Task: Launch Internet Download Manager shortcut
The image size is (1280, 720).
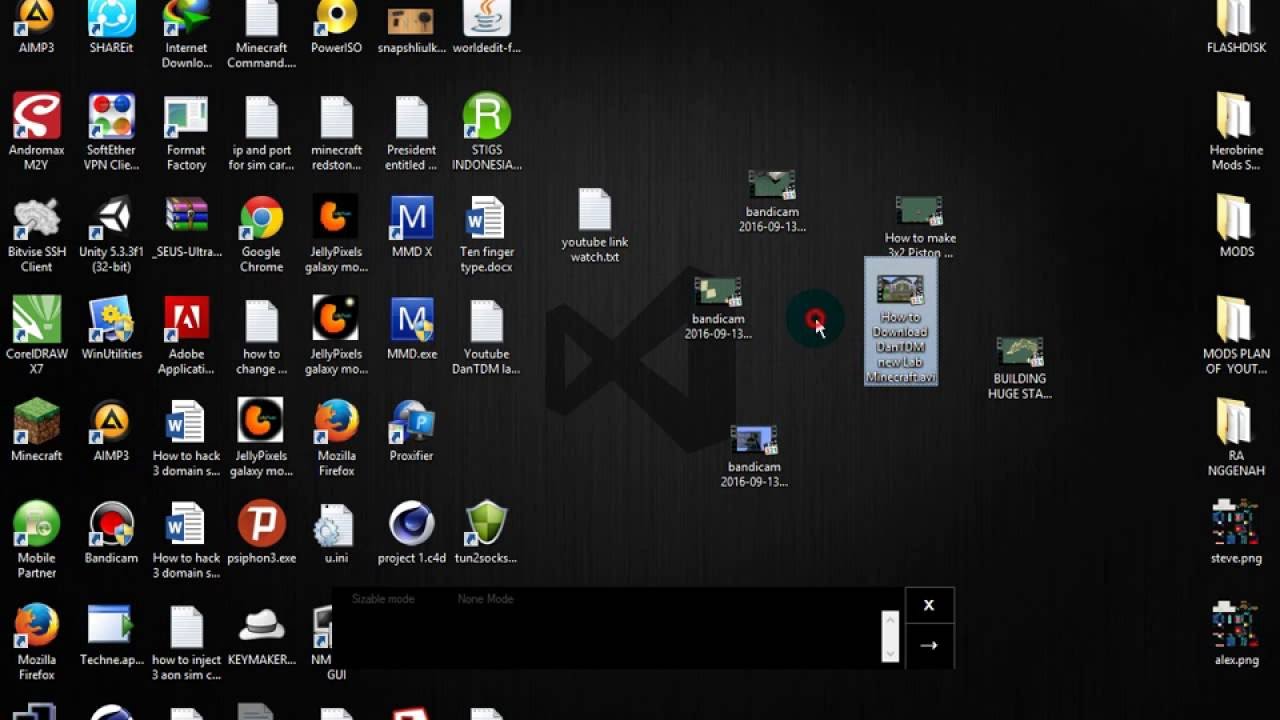Action: (186, 35)
